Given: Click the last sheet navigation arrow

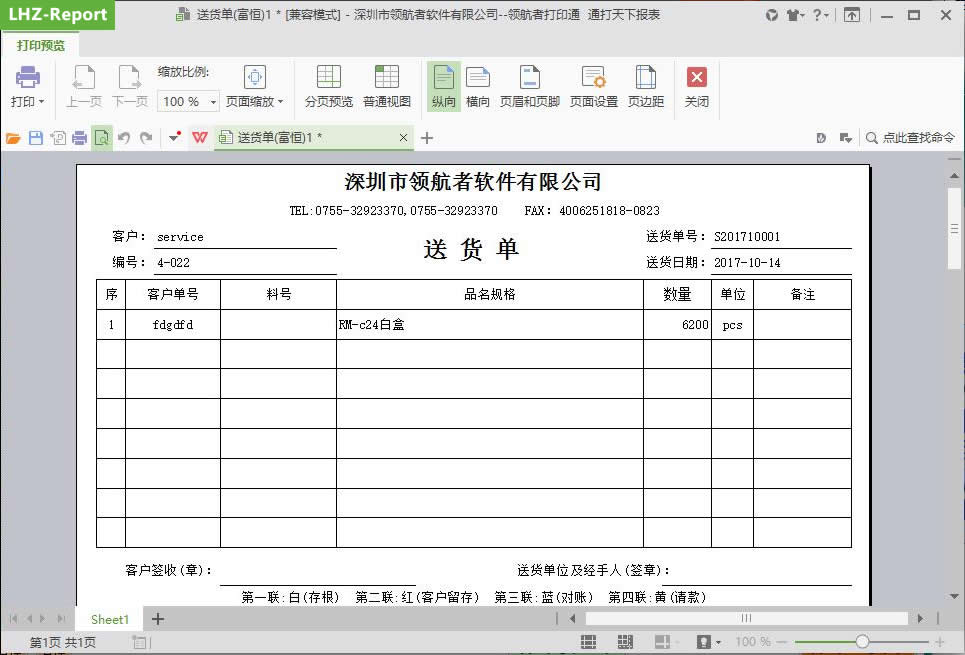Looking at the screenshot, I should click(x=61, y=619).
